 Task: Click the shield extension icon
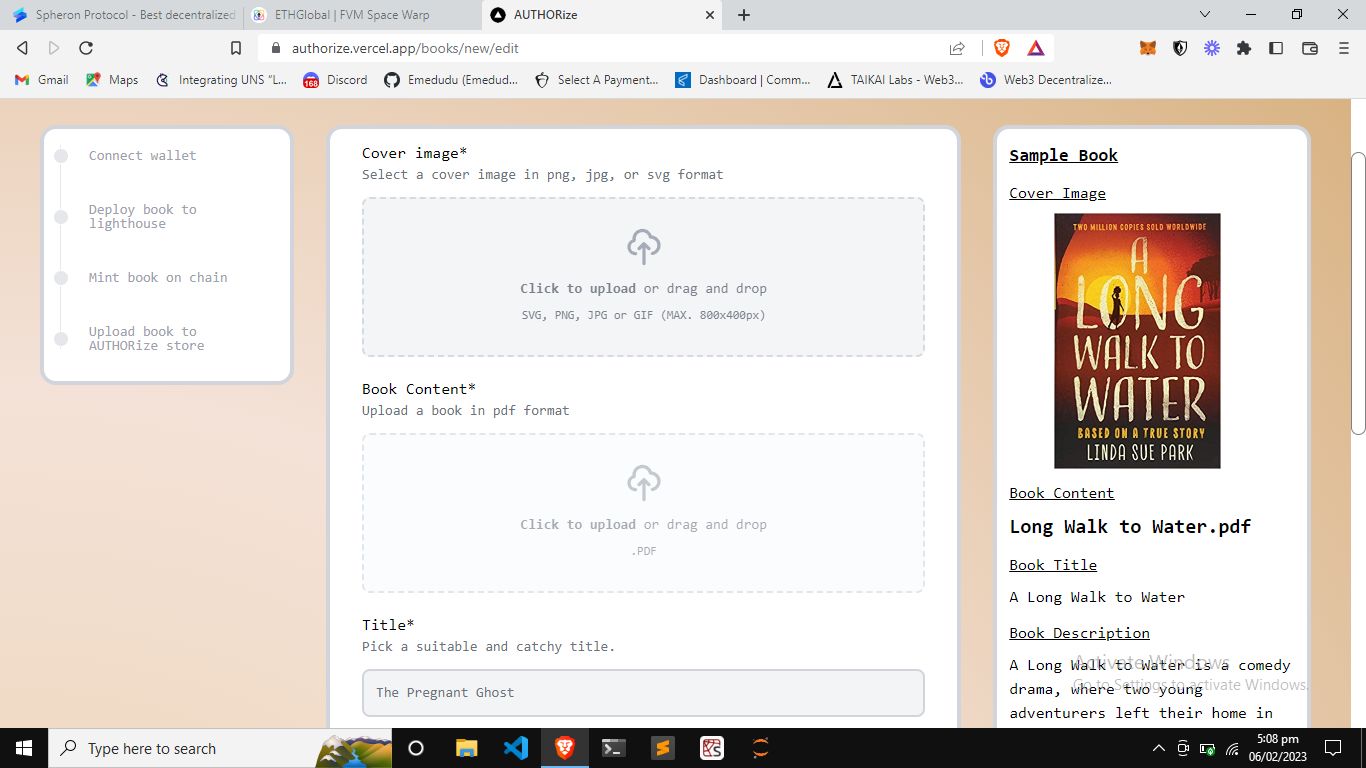1180,47
